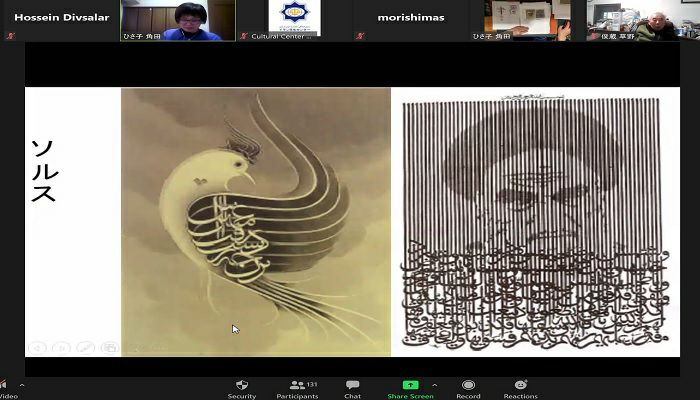
Task: Open the Chat panel
Action: pyautogui.click(x=352, y=386)
